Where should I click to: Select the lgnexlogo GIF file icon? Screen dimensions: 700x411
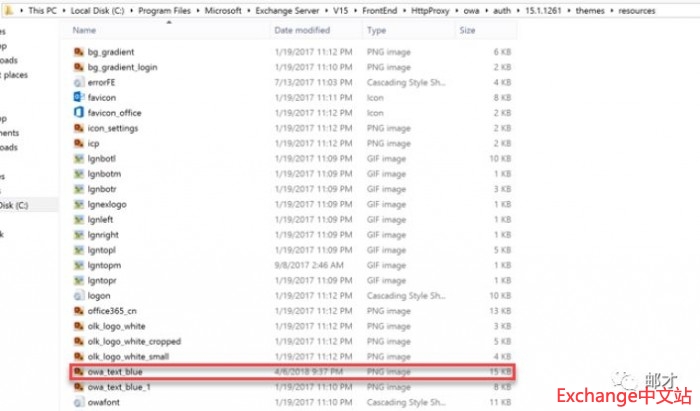(79, 204)
